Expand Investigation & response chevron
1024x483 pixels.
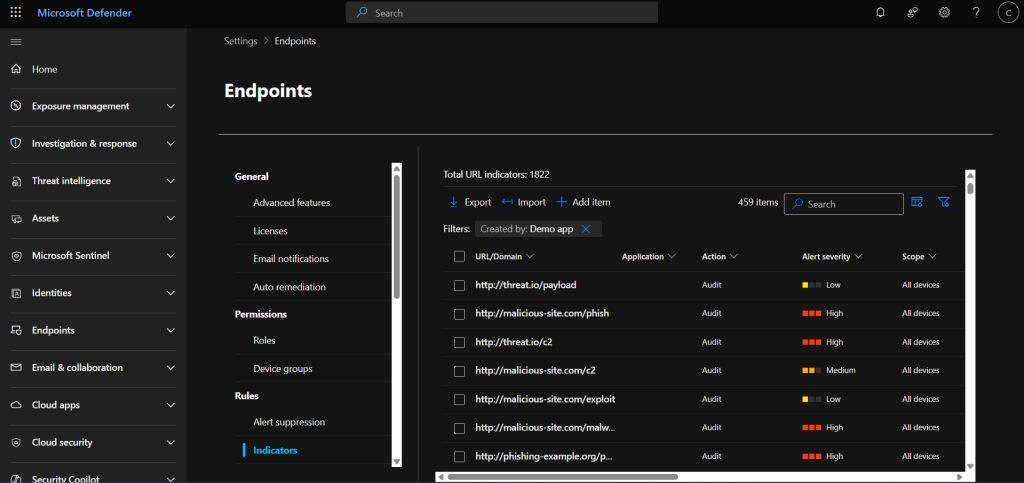pyautogui.click(x=170, y=144)
